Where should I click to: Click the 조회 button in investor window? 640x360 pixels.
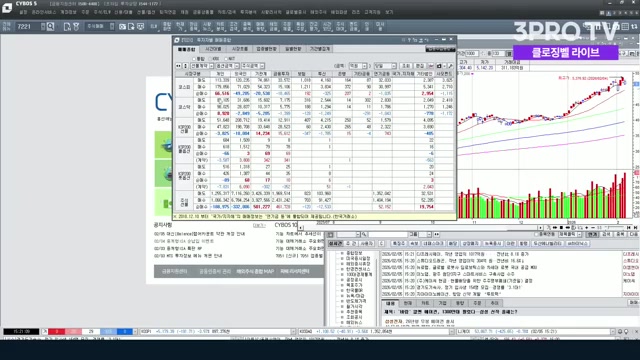point(406,66)
